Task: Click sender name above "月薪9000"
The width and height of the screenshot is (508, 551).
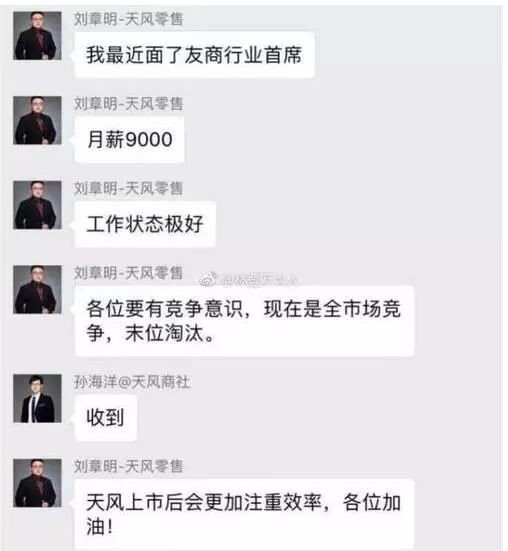Action: pyautogui.click(x=128, y=104)
